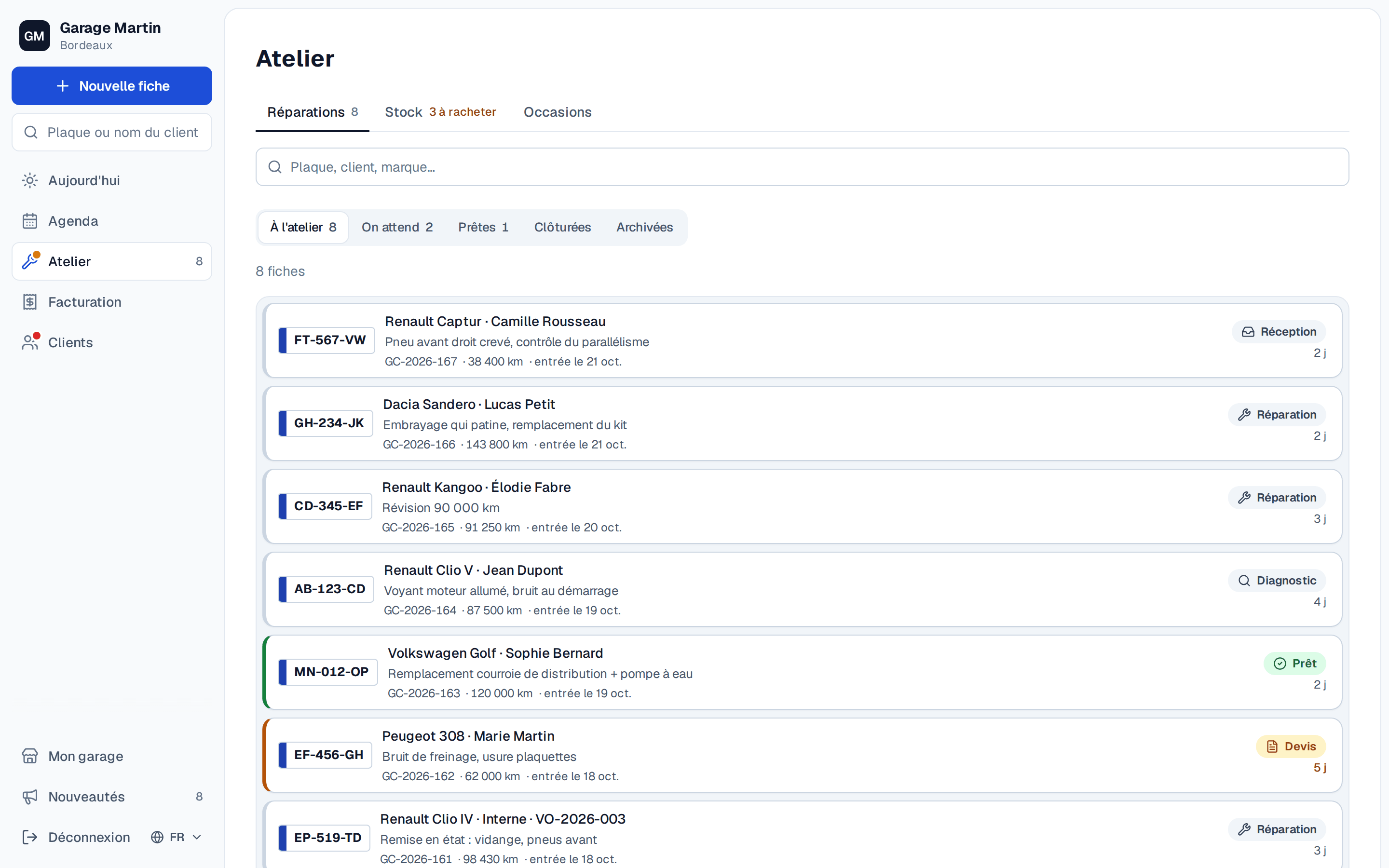
Task: Click the sun icon beside Aujourd'hui
Action: pyautogui.click(x=30, y=180)
